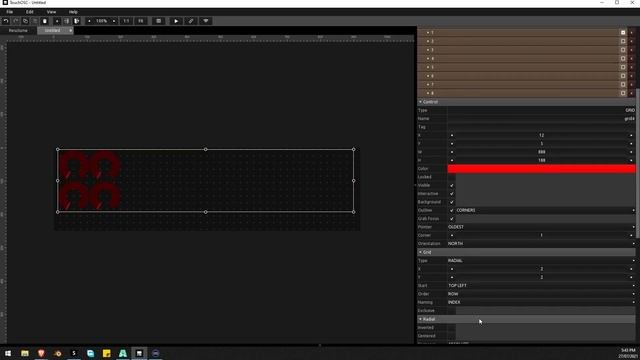This screenshot has height=360, width=640.
Task: Open the Edit menu
Action: [29, 12]
